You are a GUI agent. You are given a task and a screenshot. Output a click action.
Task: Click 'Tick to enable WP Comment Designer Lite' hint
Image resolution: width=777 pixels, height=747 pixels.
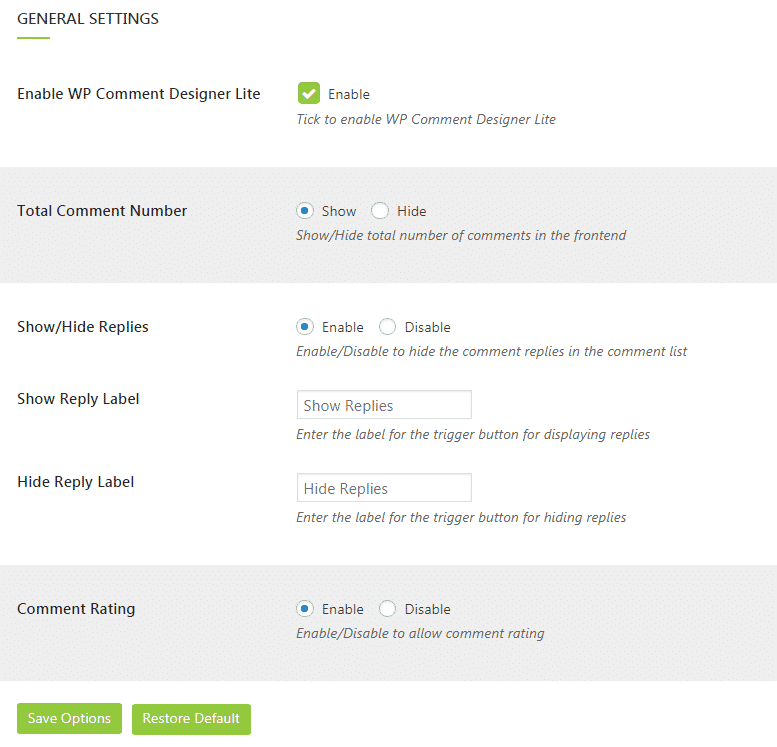[x=426, y=119]
